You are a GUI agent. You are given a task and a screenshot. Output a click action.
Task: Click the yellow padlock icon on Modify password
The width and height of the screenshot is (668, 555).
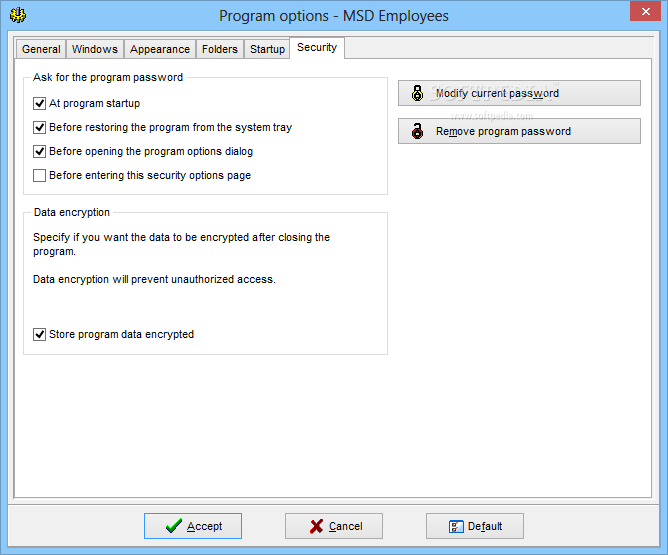click(x=418, y=93)
